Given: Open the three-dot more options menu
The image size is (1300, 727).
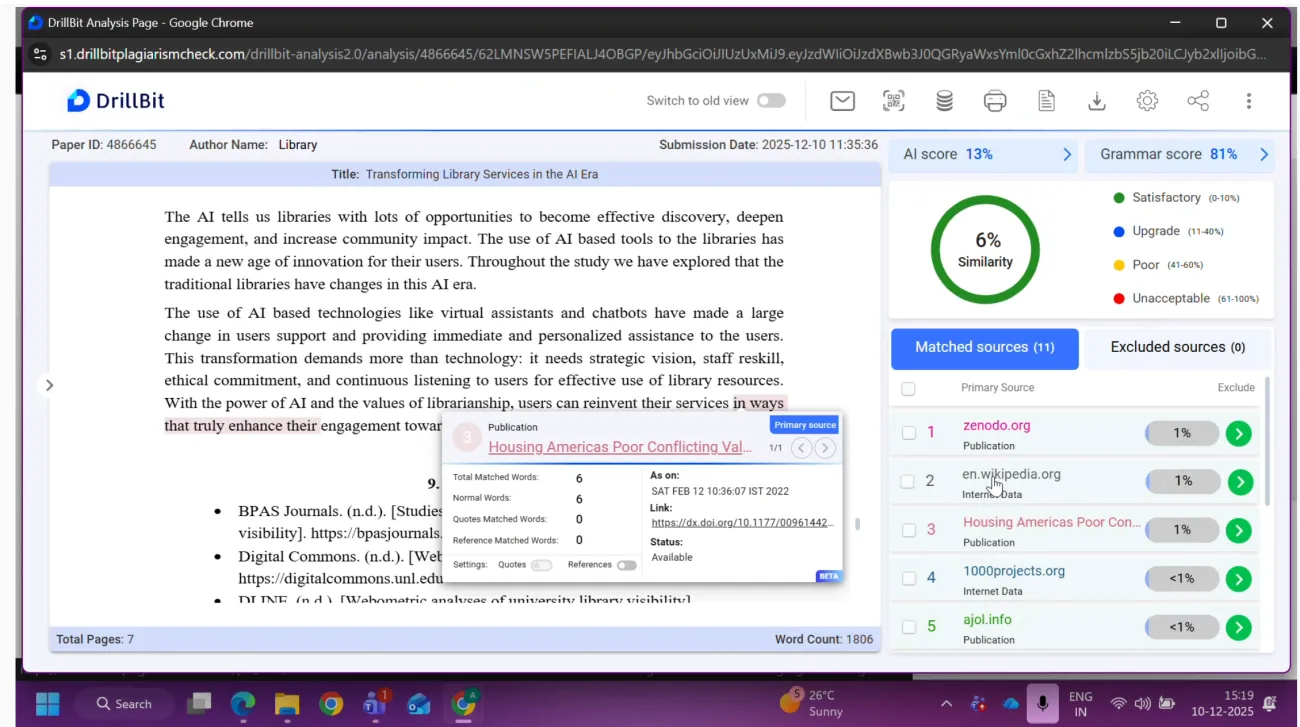Looking at the screenshot, I should tap(1248, 101).
